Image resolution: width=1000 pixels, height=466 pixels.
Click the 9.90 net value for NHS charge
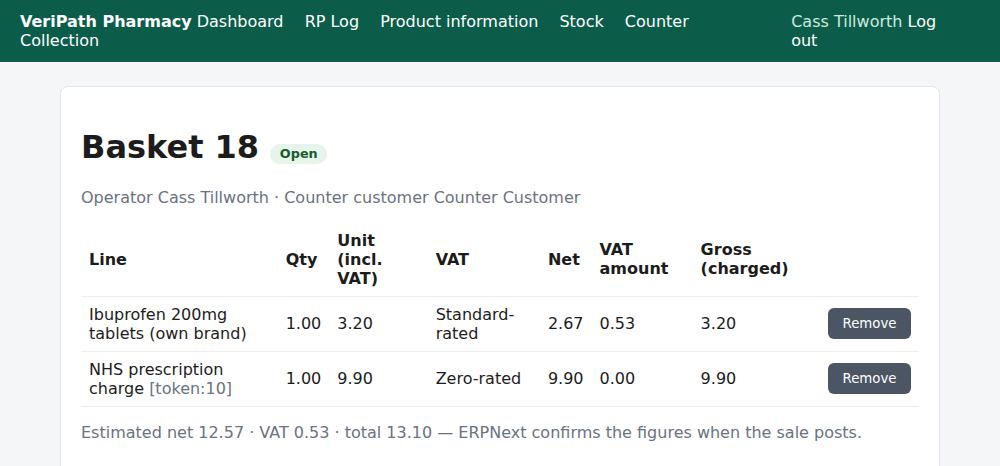566,379
